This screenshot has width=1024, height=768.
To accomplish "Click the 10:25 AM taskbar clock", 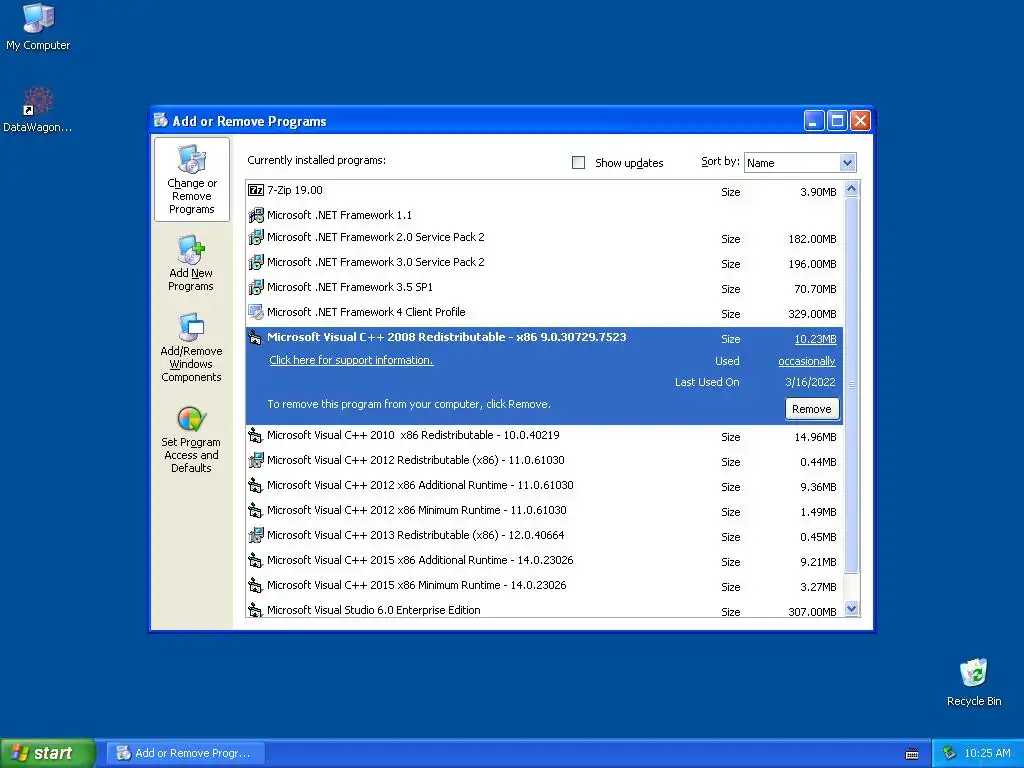I will (987, 753).
